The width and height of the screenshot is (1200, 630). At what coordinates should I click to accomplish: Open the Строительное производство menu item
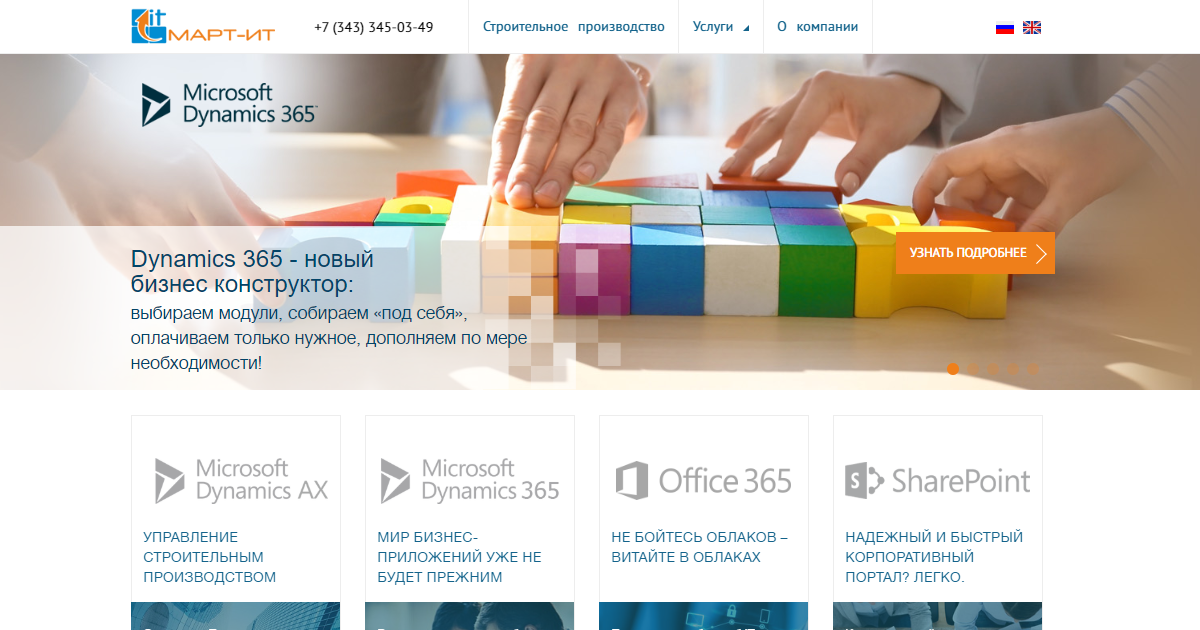point(573,27)
